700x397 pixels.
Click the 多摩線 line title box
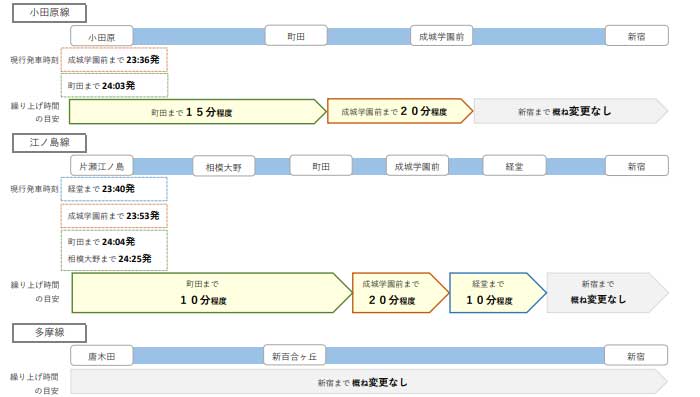click(x=49, y=333)
